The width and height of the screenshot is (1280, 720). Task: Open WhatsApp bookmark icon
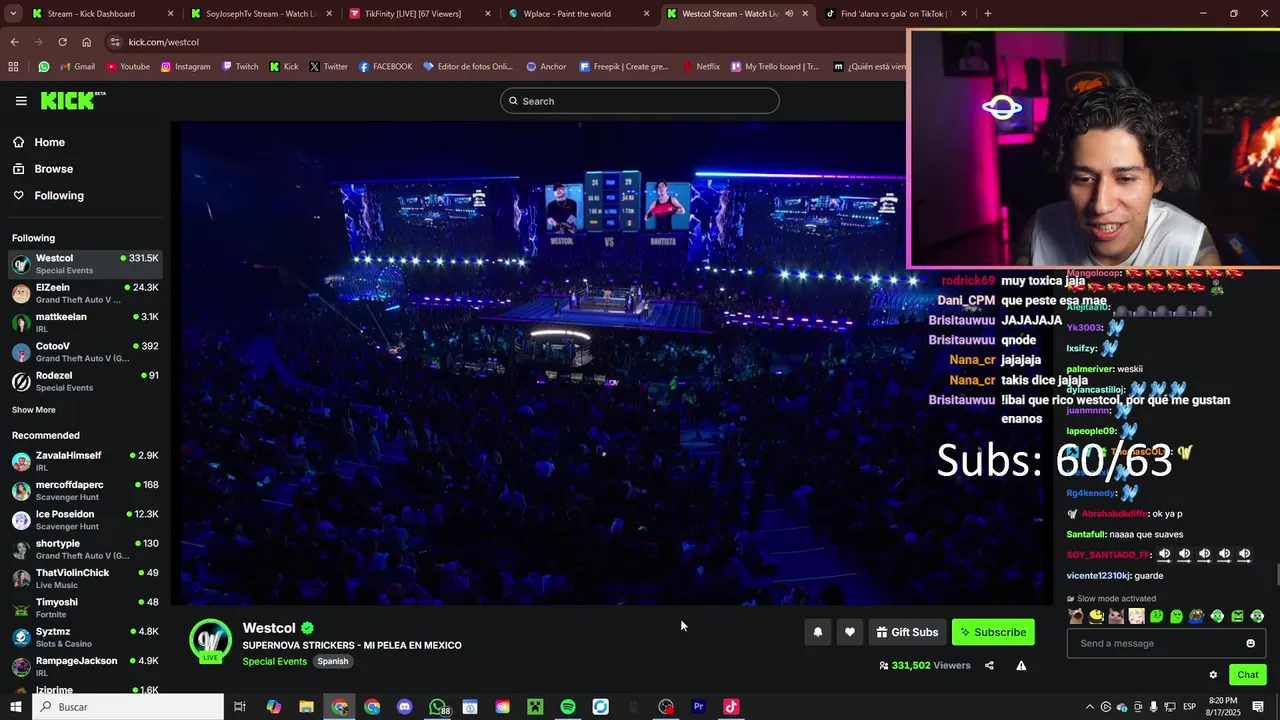pos(44,67)
